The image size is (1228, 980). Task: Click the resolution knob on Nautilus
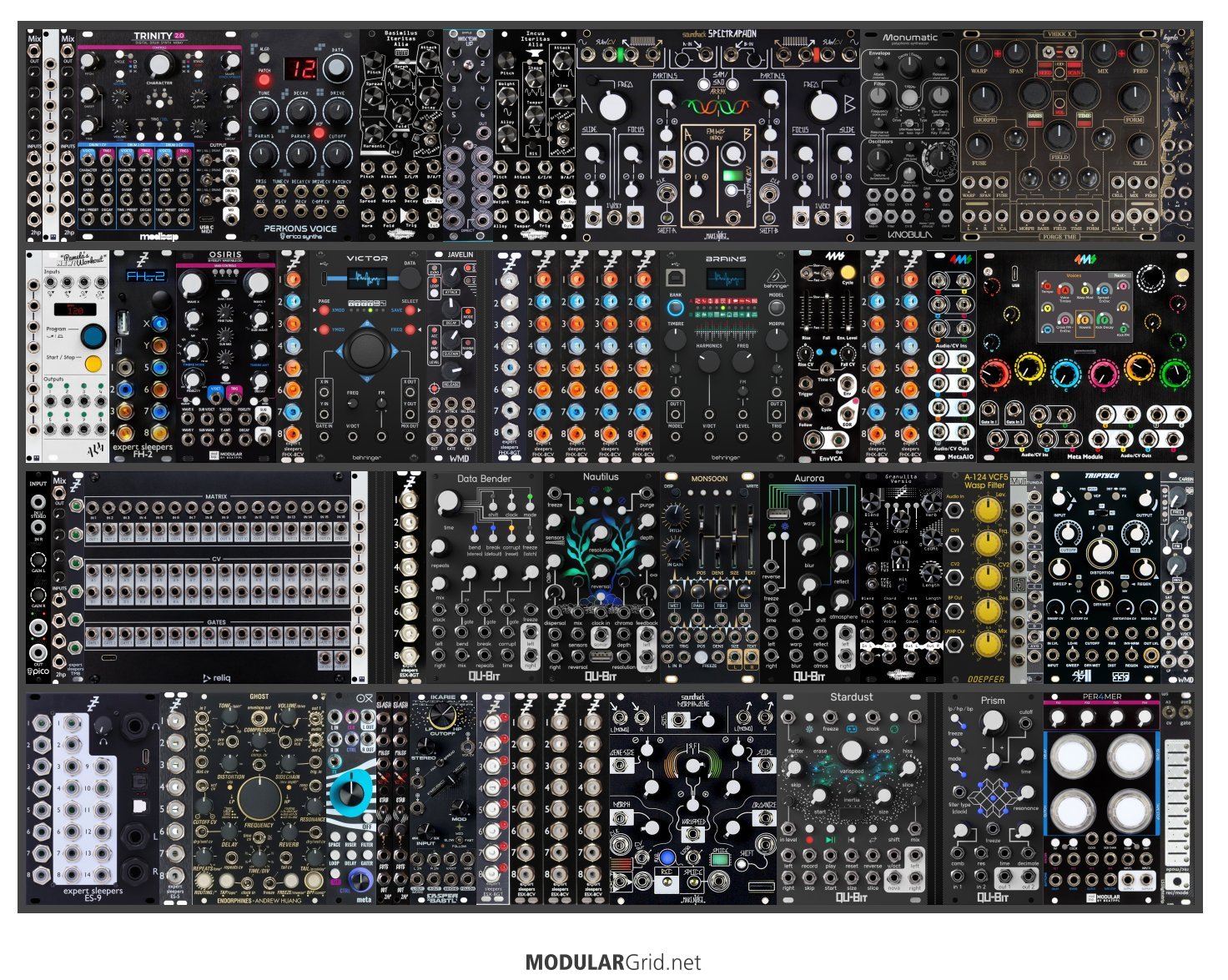pos(601,532)
